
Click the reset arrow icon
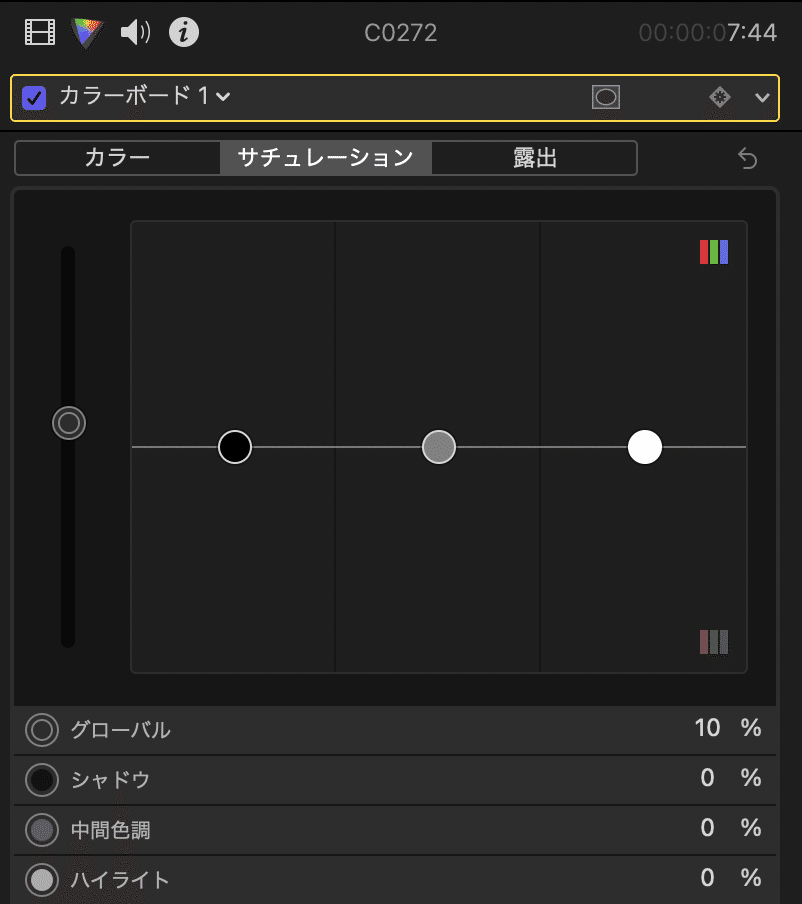[x=748, y=158]
